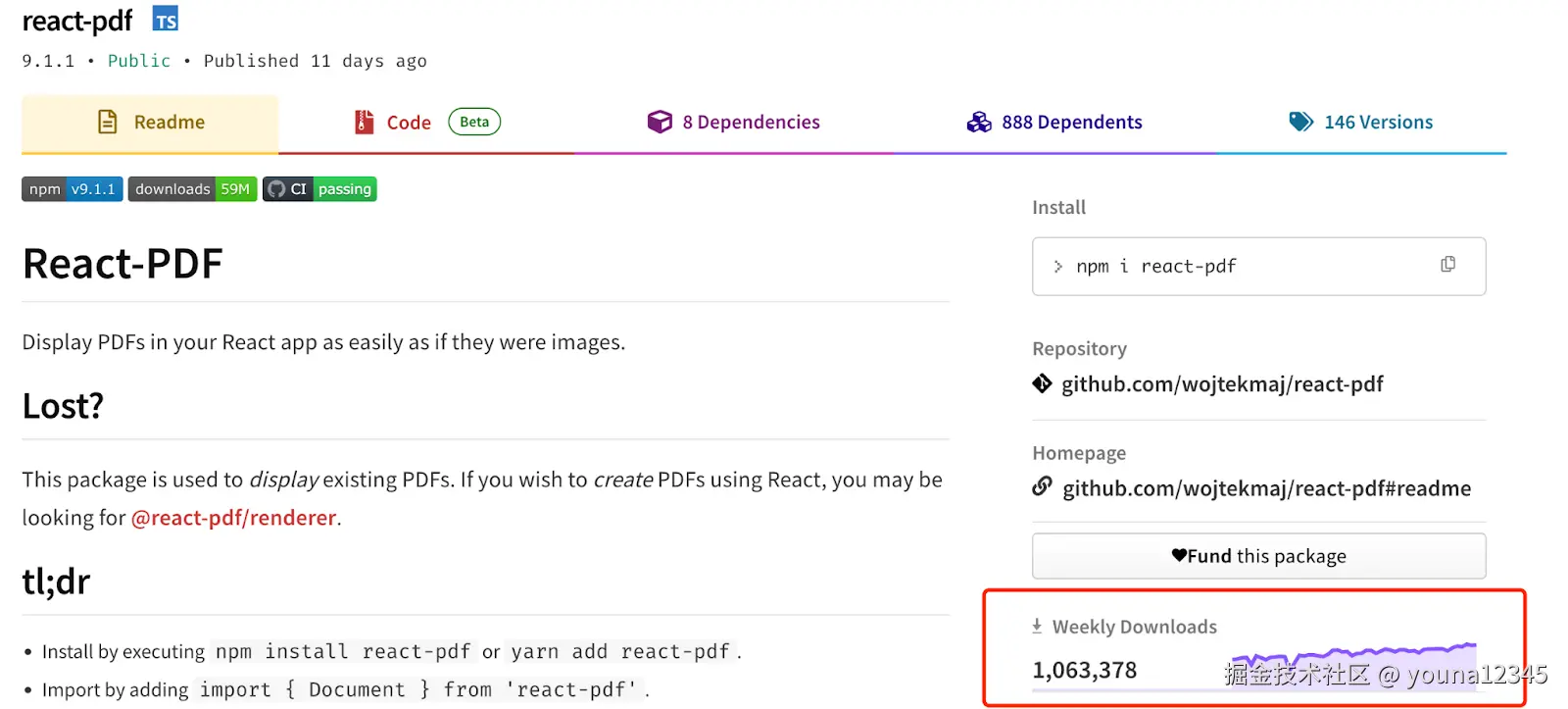1568x709 pixels.
Task: Click the Beta label pill
Action: [x=474, y=122]
